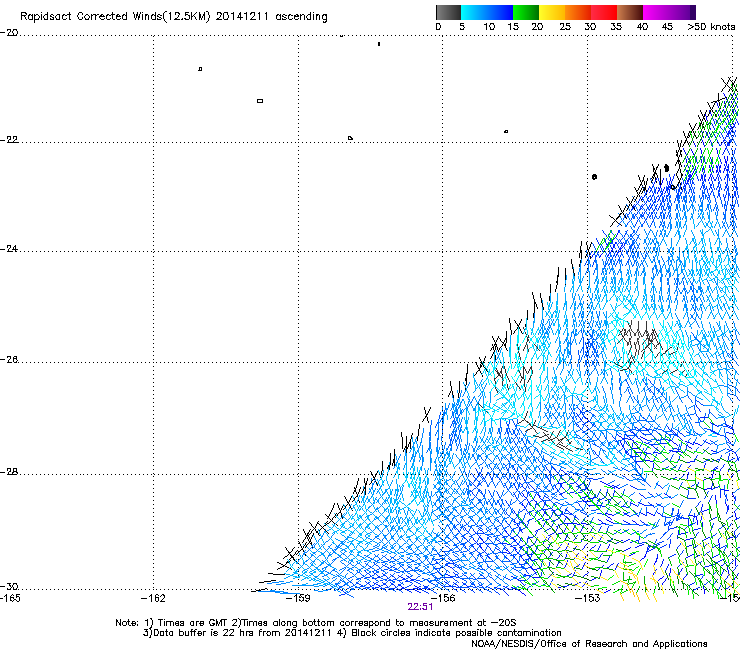Click the black contamination circle near -153
Viewport: 740px width, 650px height.
594,177
